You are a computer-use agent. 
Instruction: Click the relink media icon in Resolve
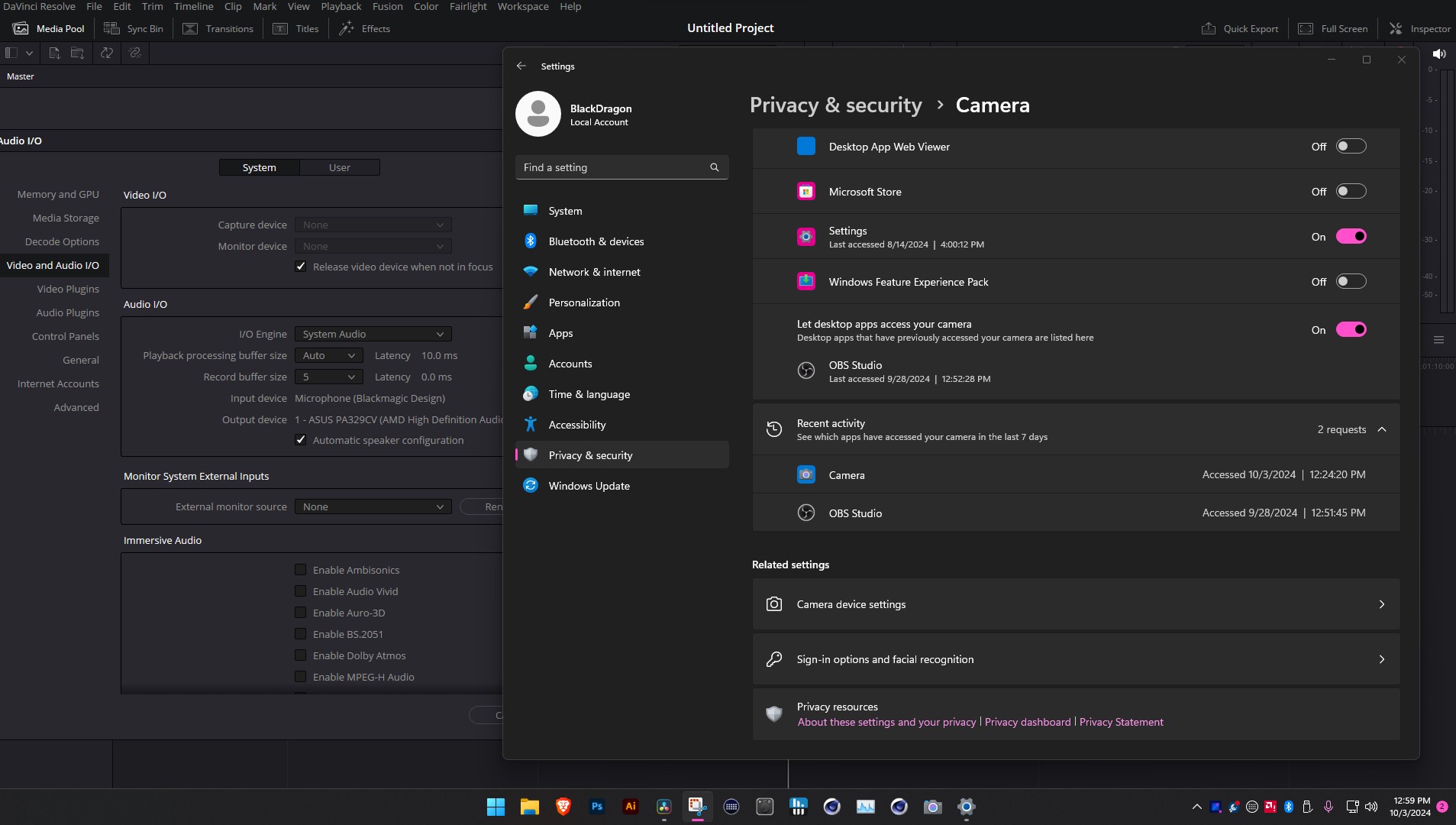(135, 53)
